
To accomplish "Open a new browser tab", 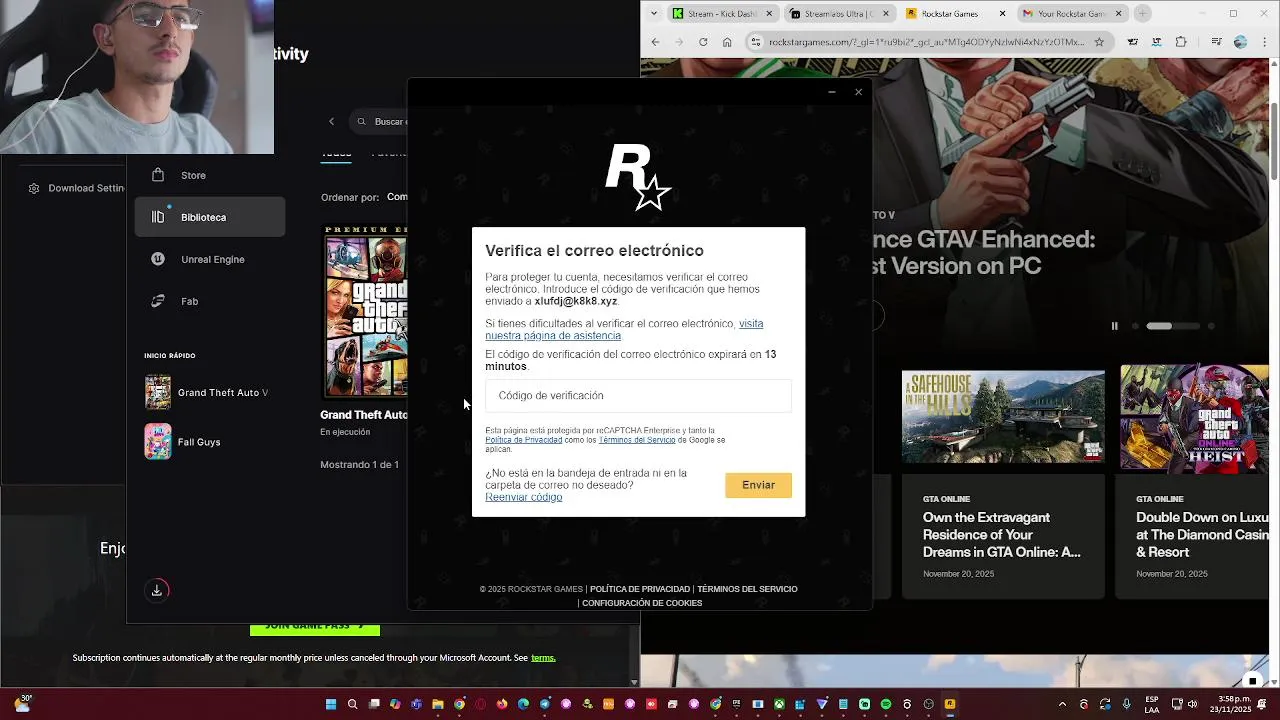I will click(1143, 14).
